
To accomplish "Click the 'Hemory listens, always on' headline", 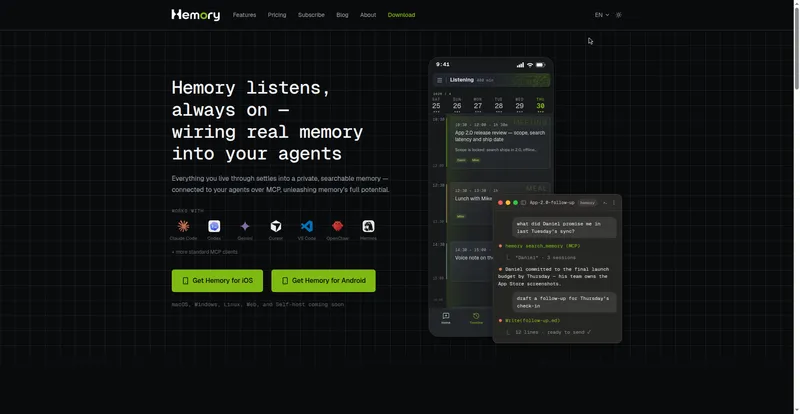I will coord(267,120).
